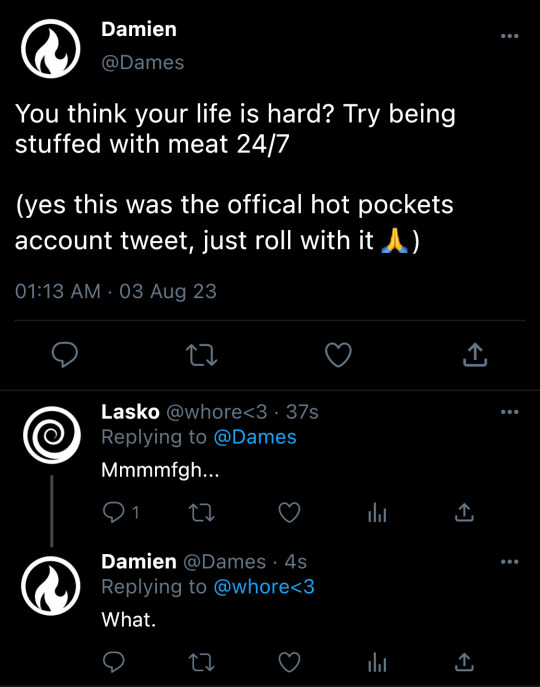
Task: View analytics for Lasko's reply
Action: (377, 512)
